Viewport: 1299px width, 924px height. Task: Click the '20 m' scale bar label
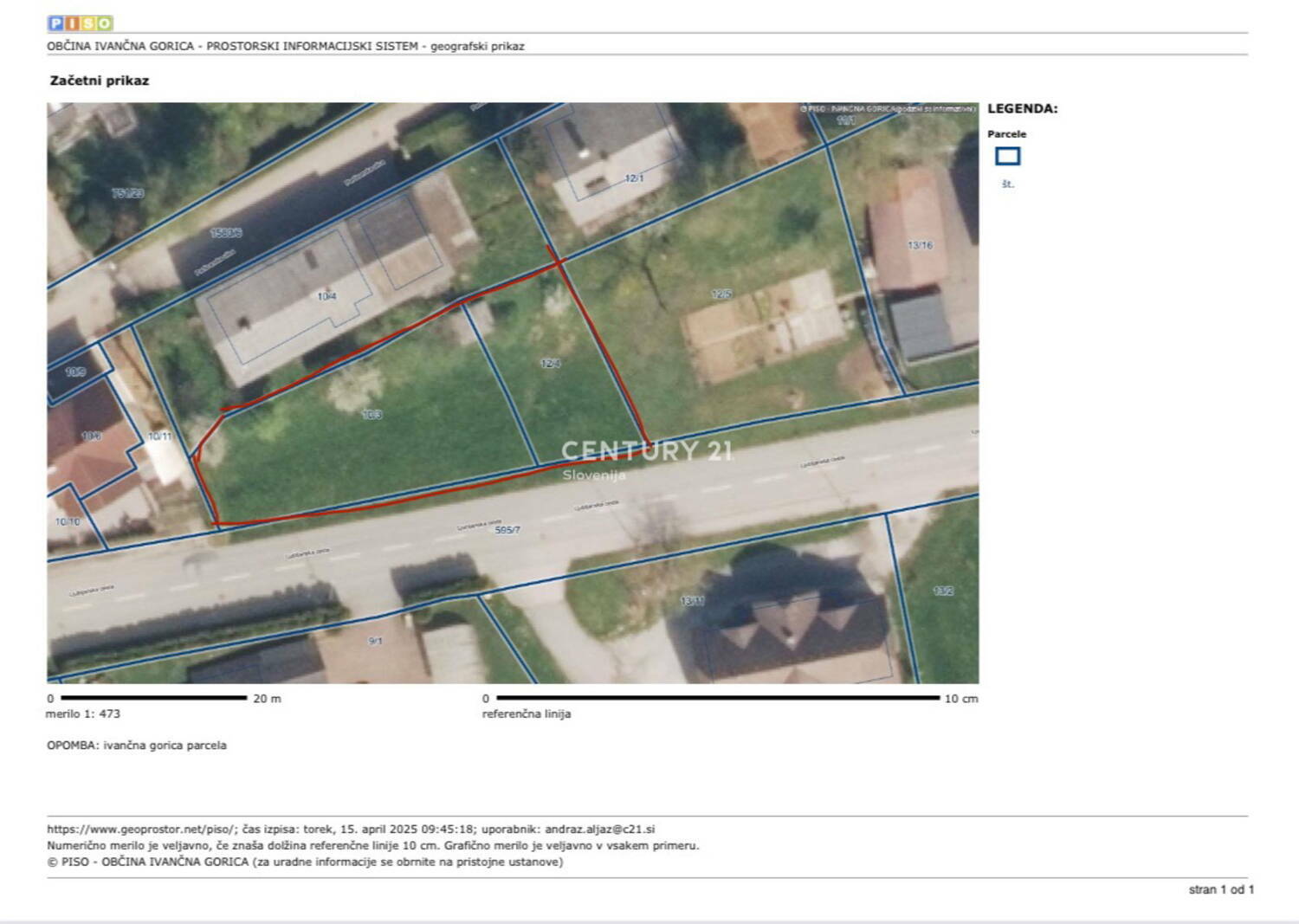pos(267,699)
